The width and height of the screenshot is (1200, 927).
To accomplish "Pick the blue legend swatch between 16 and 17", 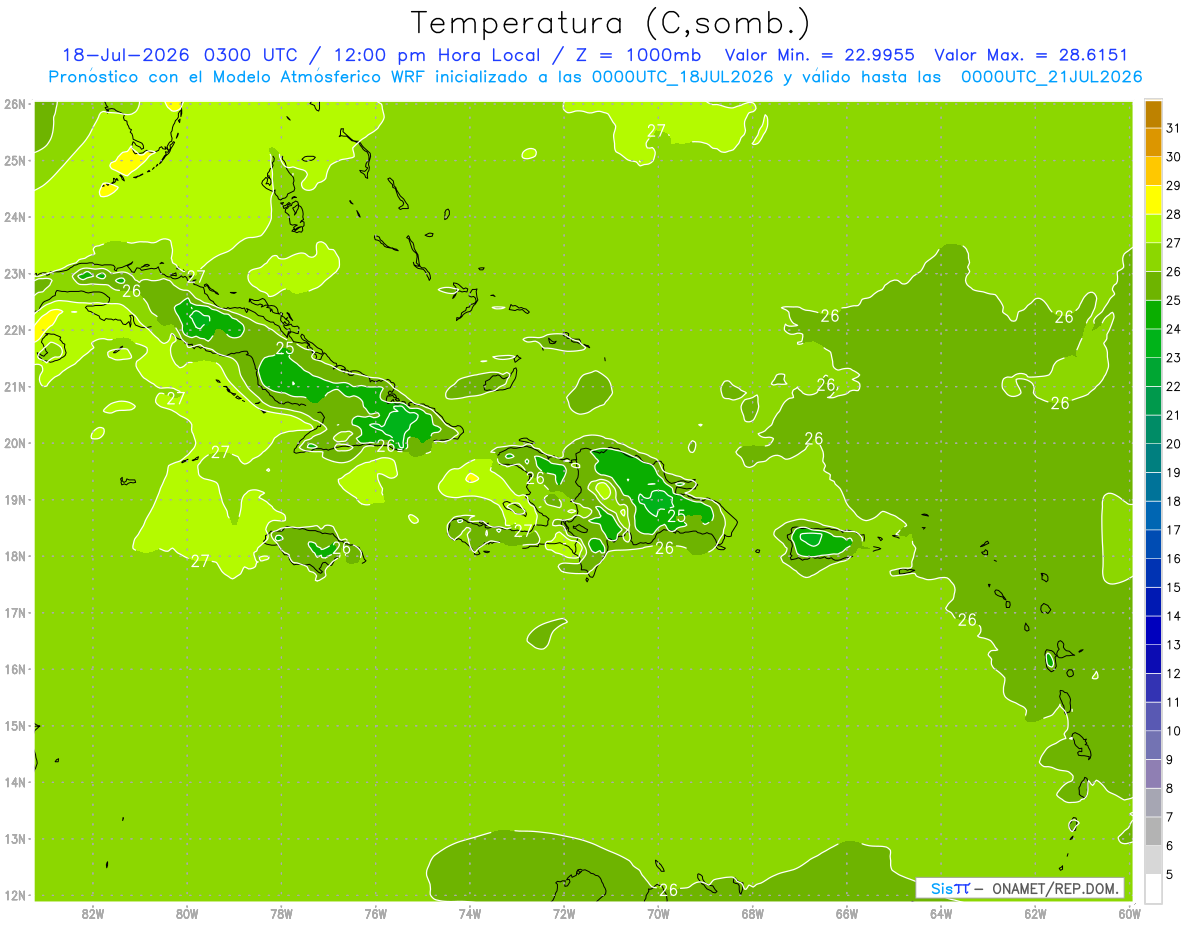I will (1153, 544).
